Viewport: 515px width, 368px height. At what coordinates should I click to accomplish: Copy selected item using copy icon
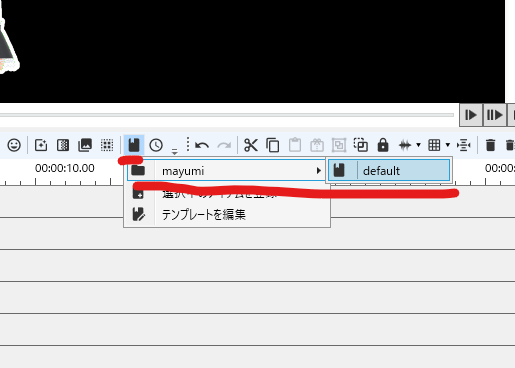point(273,145)
